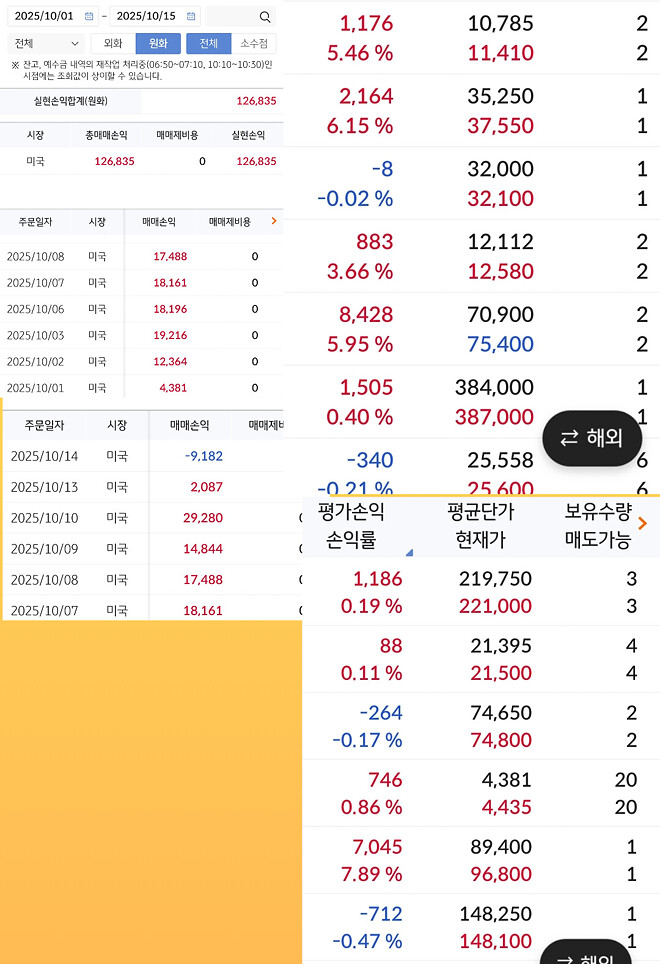
Task: Open the calendar picker for the start date
Action: [88, 16]
